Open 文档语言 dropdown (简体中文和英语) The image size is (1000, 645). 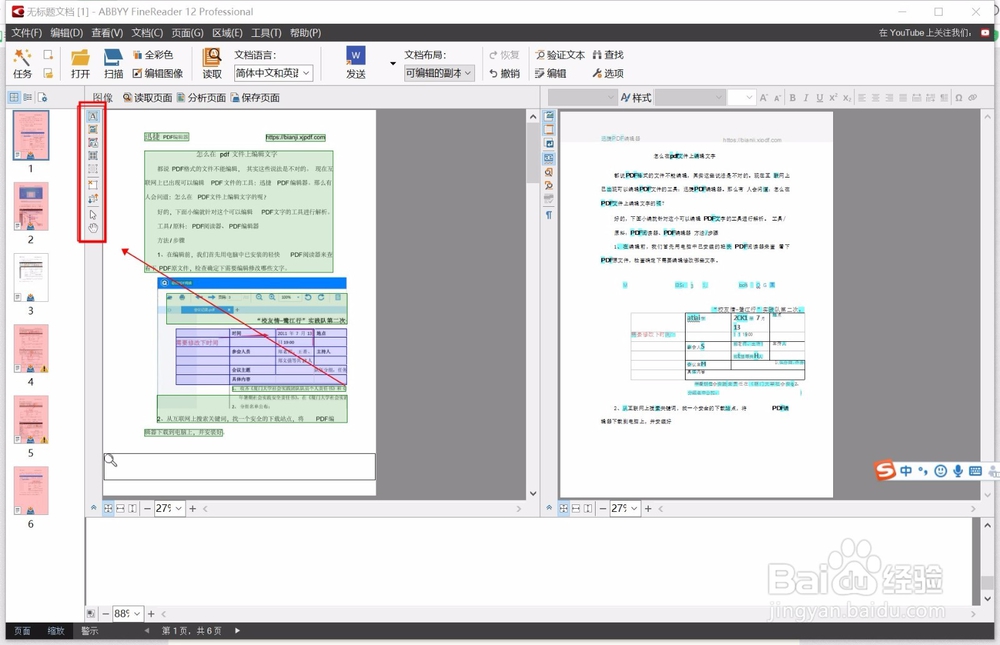pos(273,73)
